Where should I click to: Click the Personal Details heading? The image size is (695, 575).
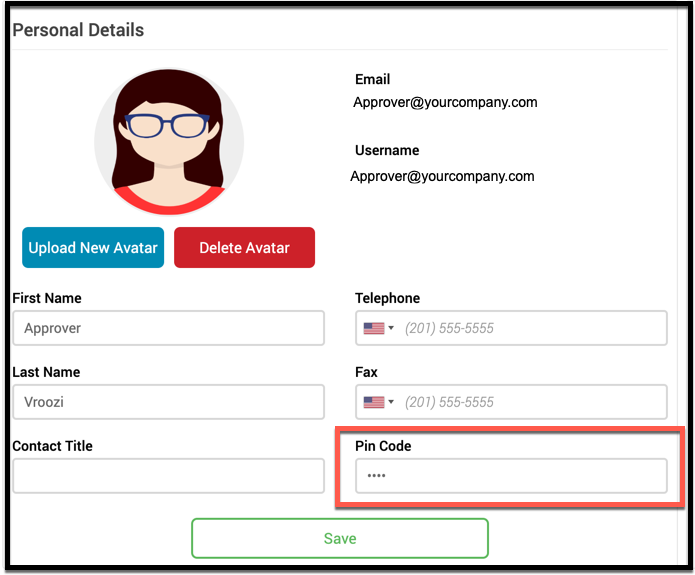pos(78,30)
